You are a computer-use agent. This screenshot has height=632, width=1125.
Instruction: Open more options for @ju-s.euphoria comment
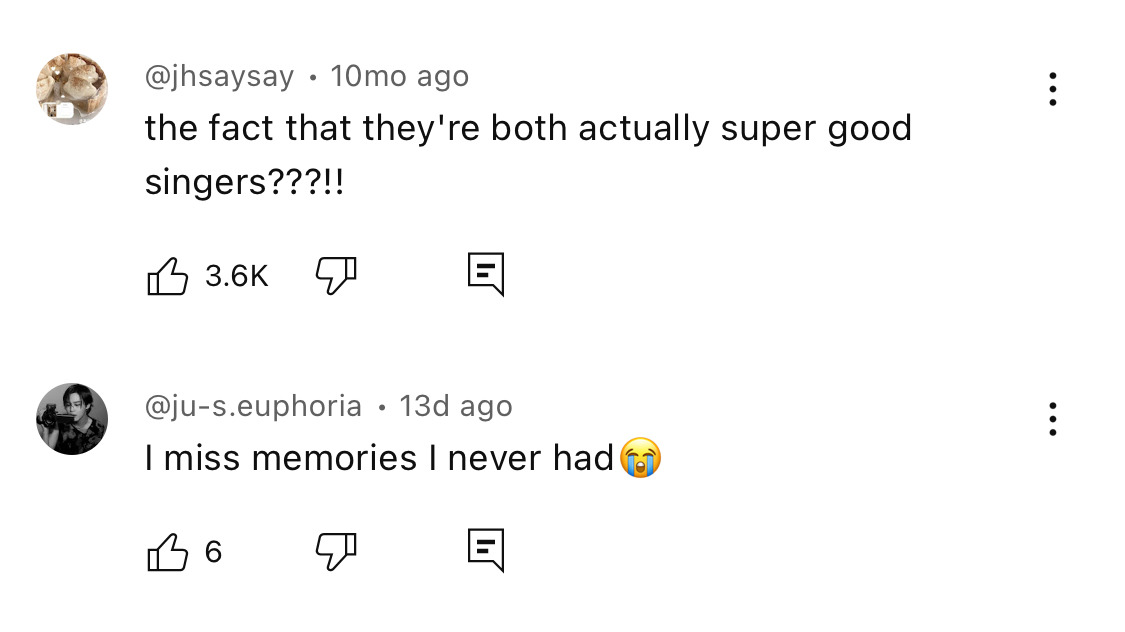(x=1052, y=418)
